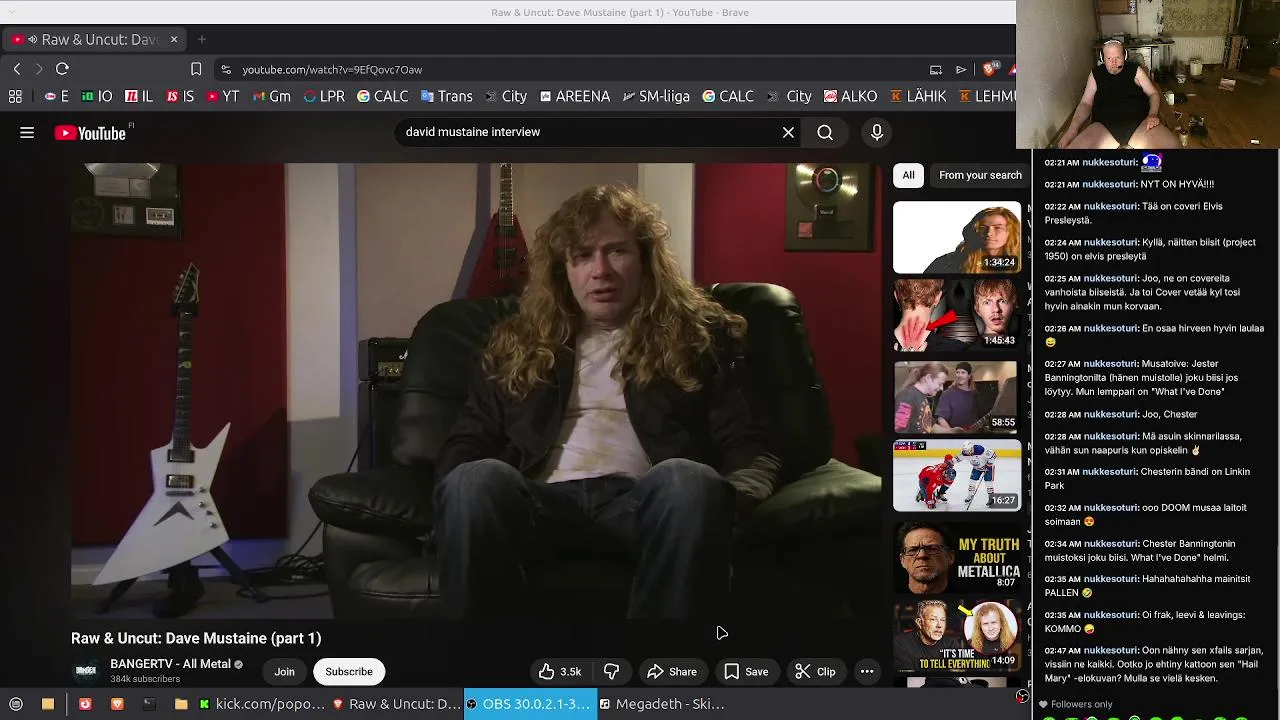Open the bookmarks apps grid icon
The image size is (1280, 720).
coord(15,97)
